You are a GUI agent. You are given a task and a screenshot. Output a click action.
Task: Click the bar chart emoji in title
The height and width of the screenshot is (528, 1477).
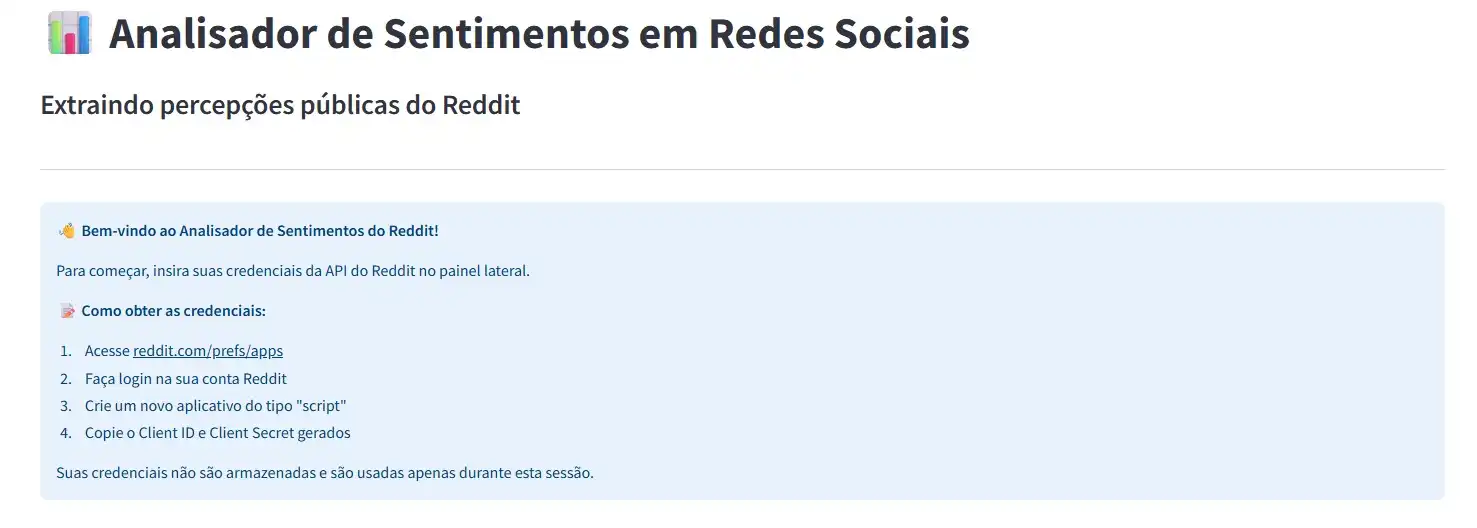69,33
